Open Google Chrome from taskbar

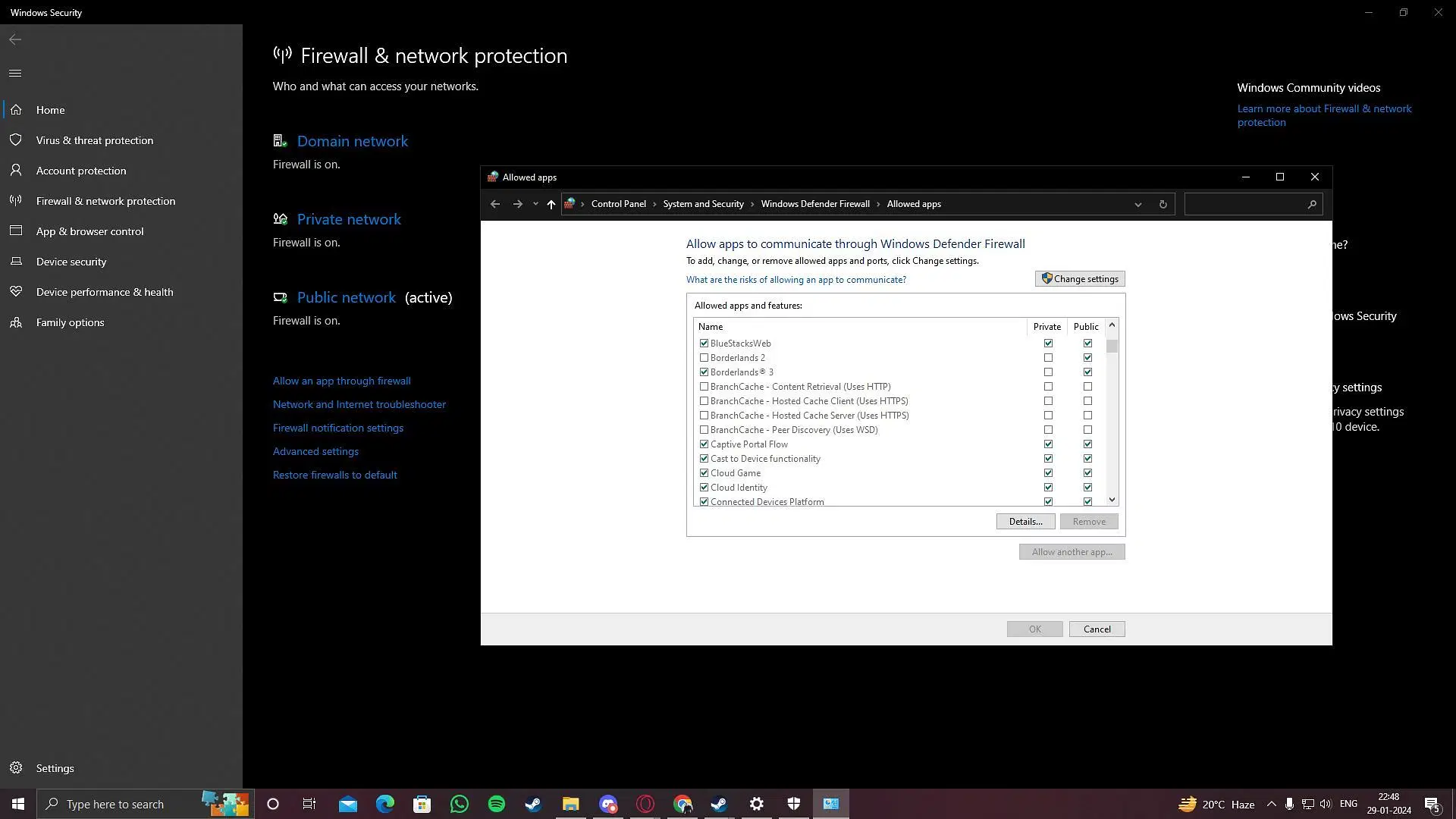(682, 804)
